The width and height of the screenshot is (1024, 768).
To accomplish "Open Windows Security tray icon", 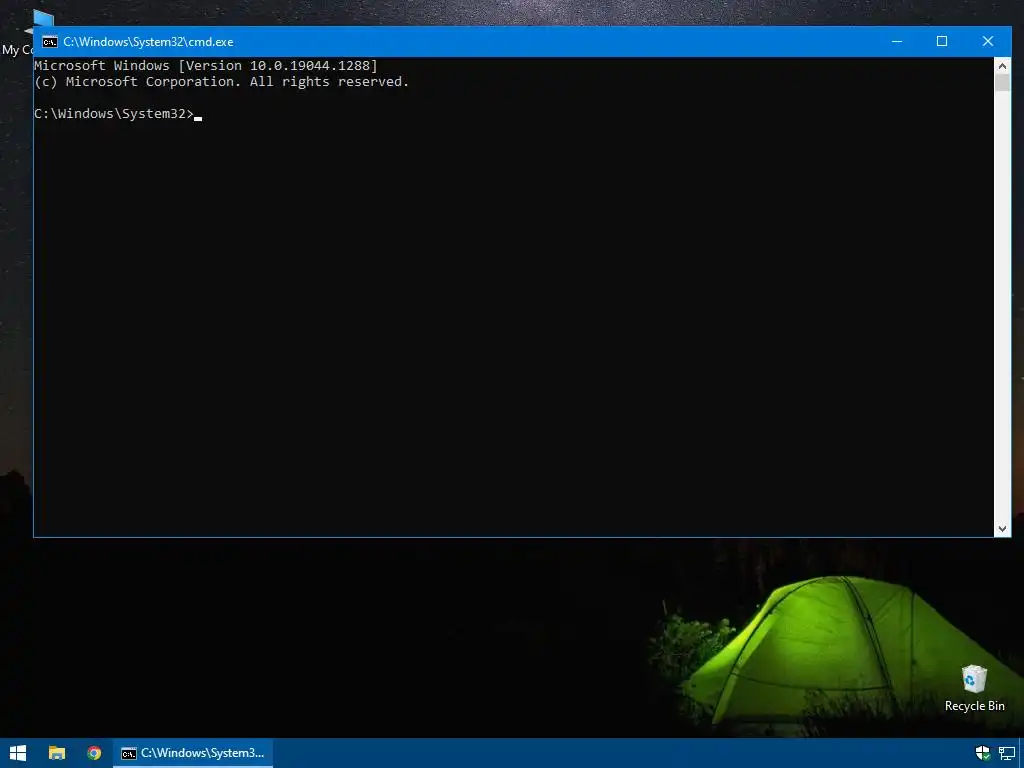I will pos(983,753).
